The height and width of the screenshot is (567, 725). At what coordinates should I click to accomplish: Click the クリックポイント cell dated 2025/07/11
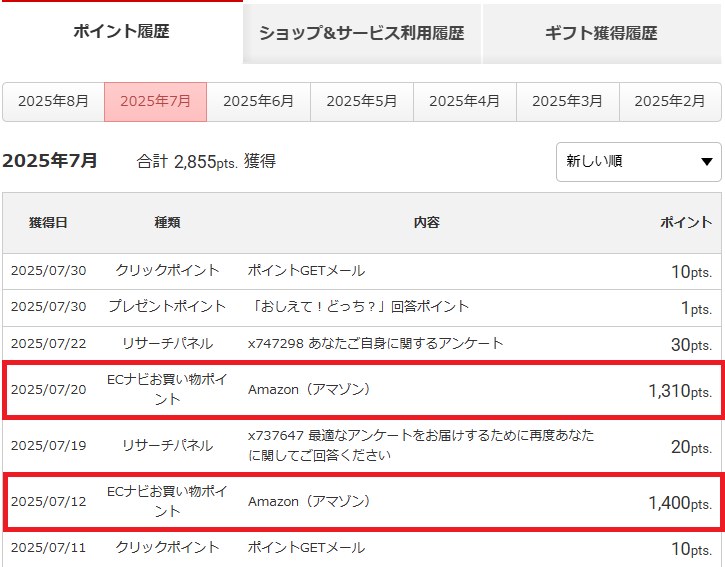[167, 547]
